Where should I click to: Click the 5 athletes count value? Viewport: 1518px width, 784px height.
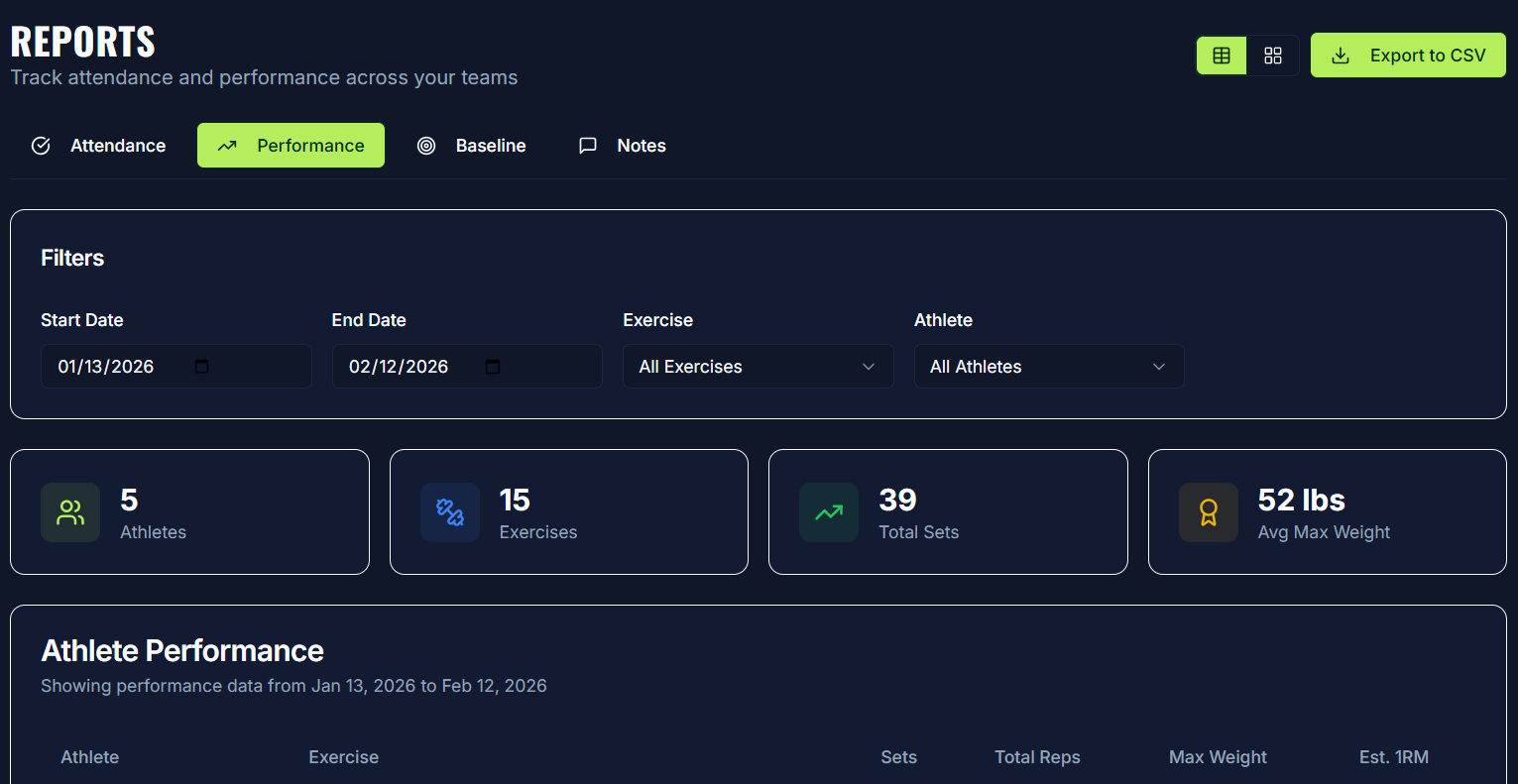click(129, 501)
